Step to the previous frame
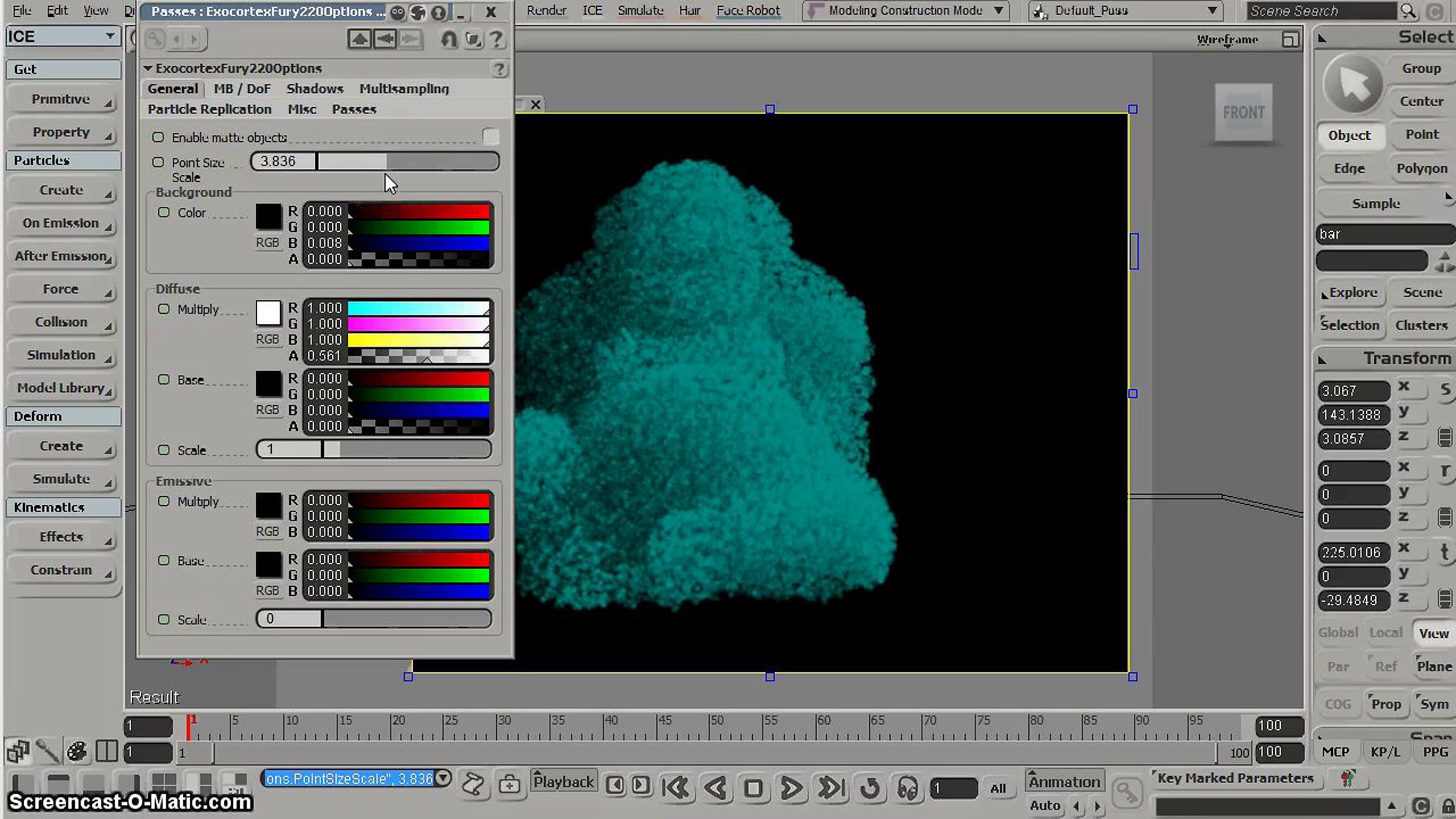1456x819 pixels. tap(615, 785)
